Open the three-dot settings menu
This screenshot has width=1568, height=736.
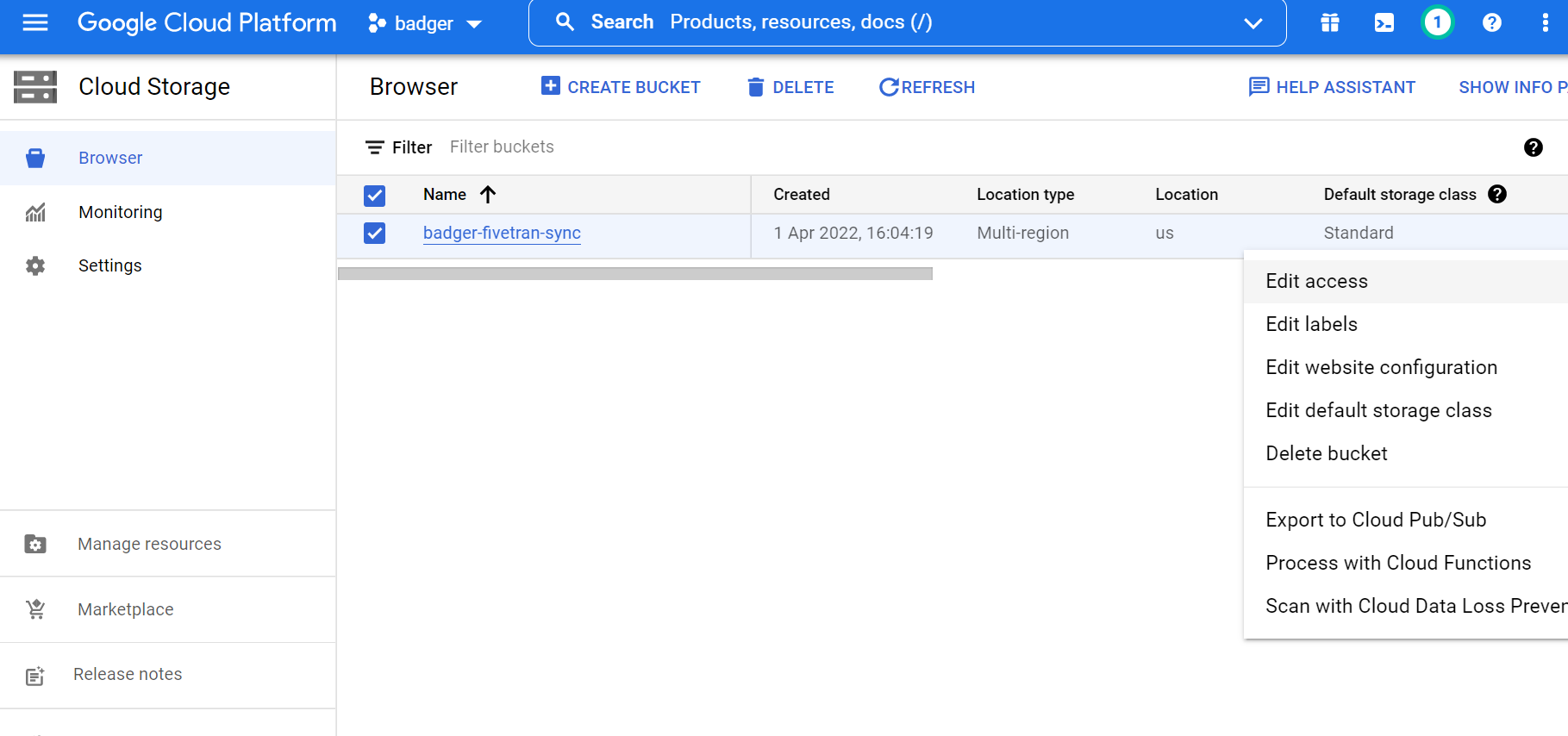(1545, 23)
